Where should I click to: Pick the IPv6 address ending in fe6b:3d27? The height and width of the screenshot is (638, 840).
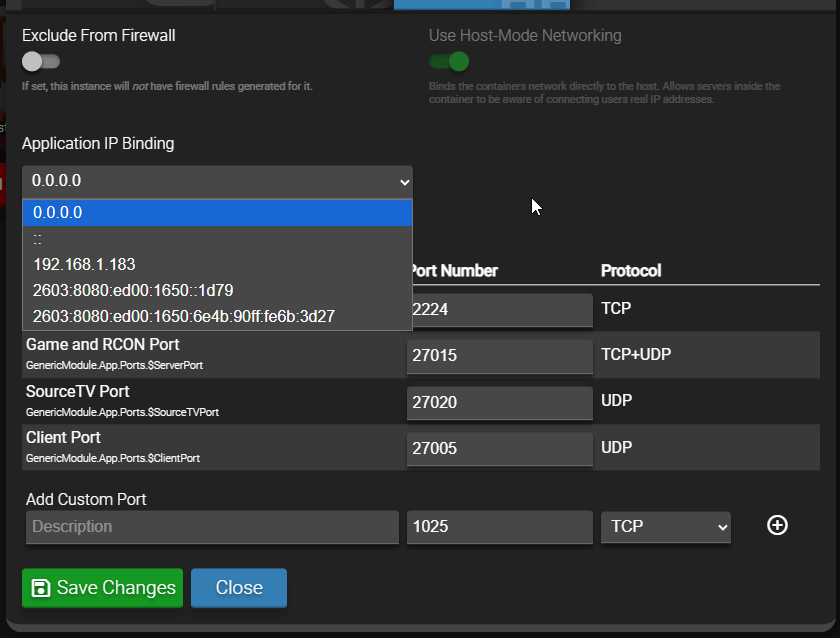click(217, 317)
